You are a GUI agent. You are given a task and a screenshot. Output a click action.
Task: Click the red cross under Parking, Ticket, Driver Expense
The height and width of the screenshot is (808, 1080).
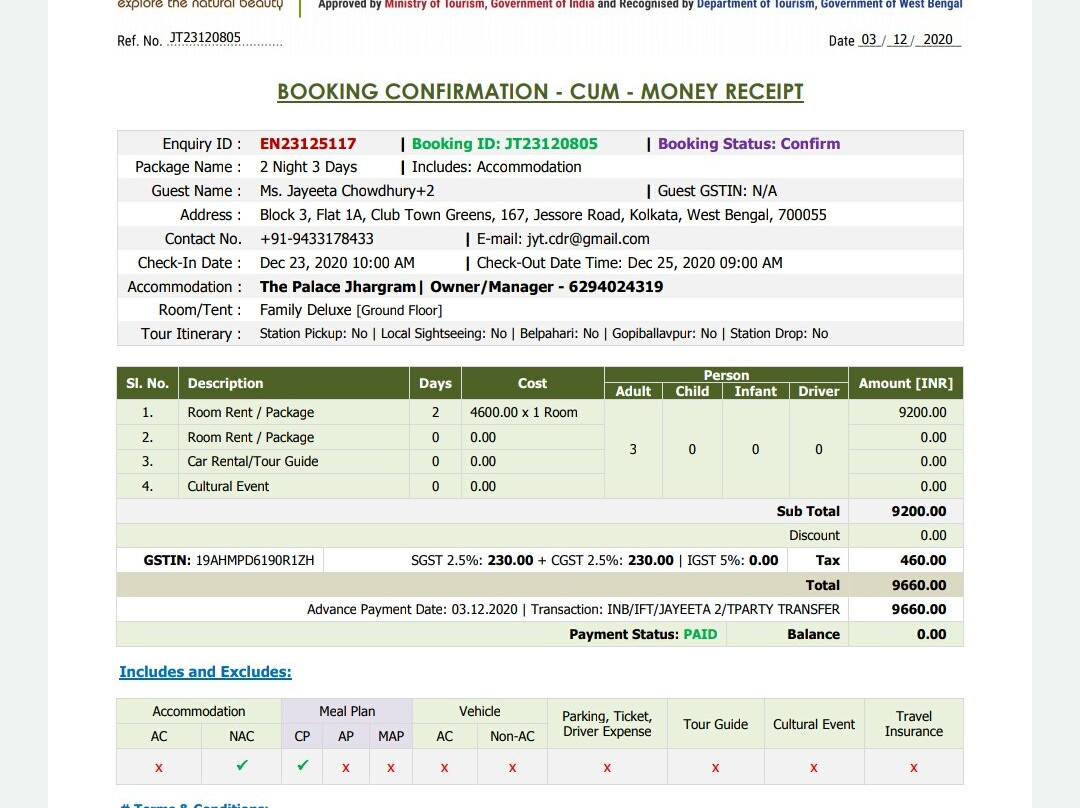click(607, 767)
